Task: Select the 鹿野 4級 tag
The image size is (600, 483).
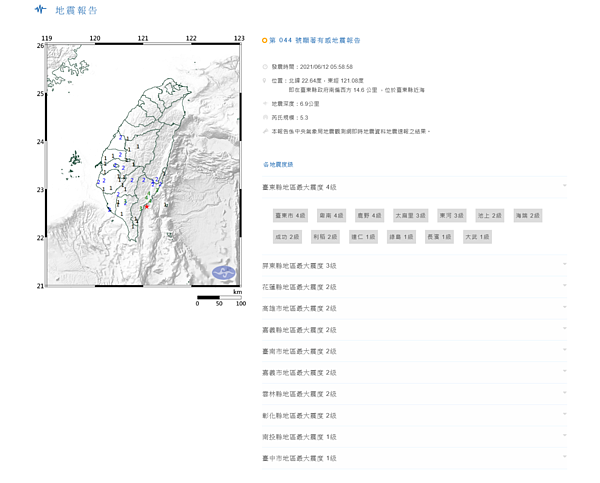Action: (x=369, y=215)
